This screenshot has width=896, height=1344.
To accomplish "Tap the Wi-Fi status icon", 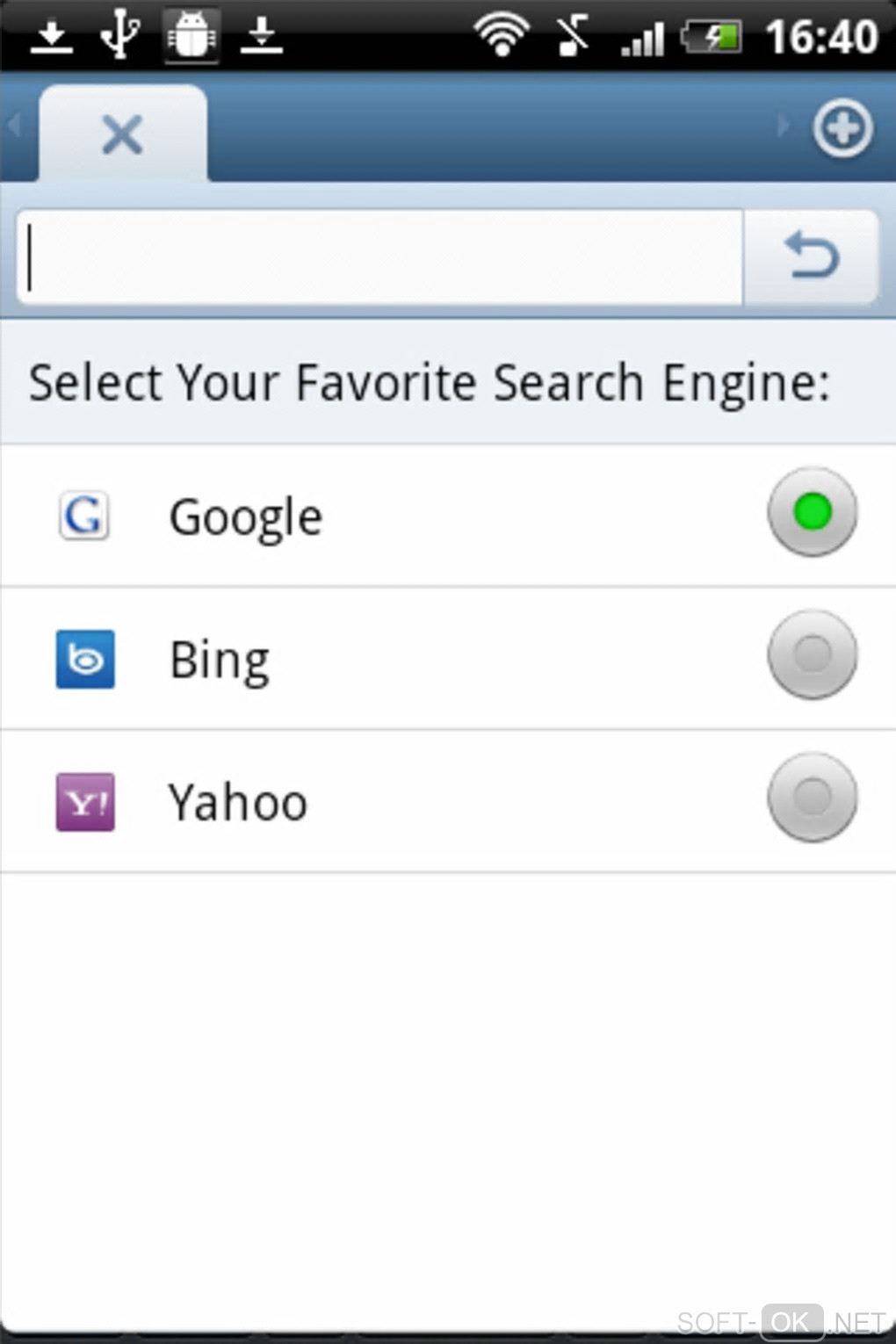I will pyautogui.click(x=502, y=35).
